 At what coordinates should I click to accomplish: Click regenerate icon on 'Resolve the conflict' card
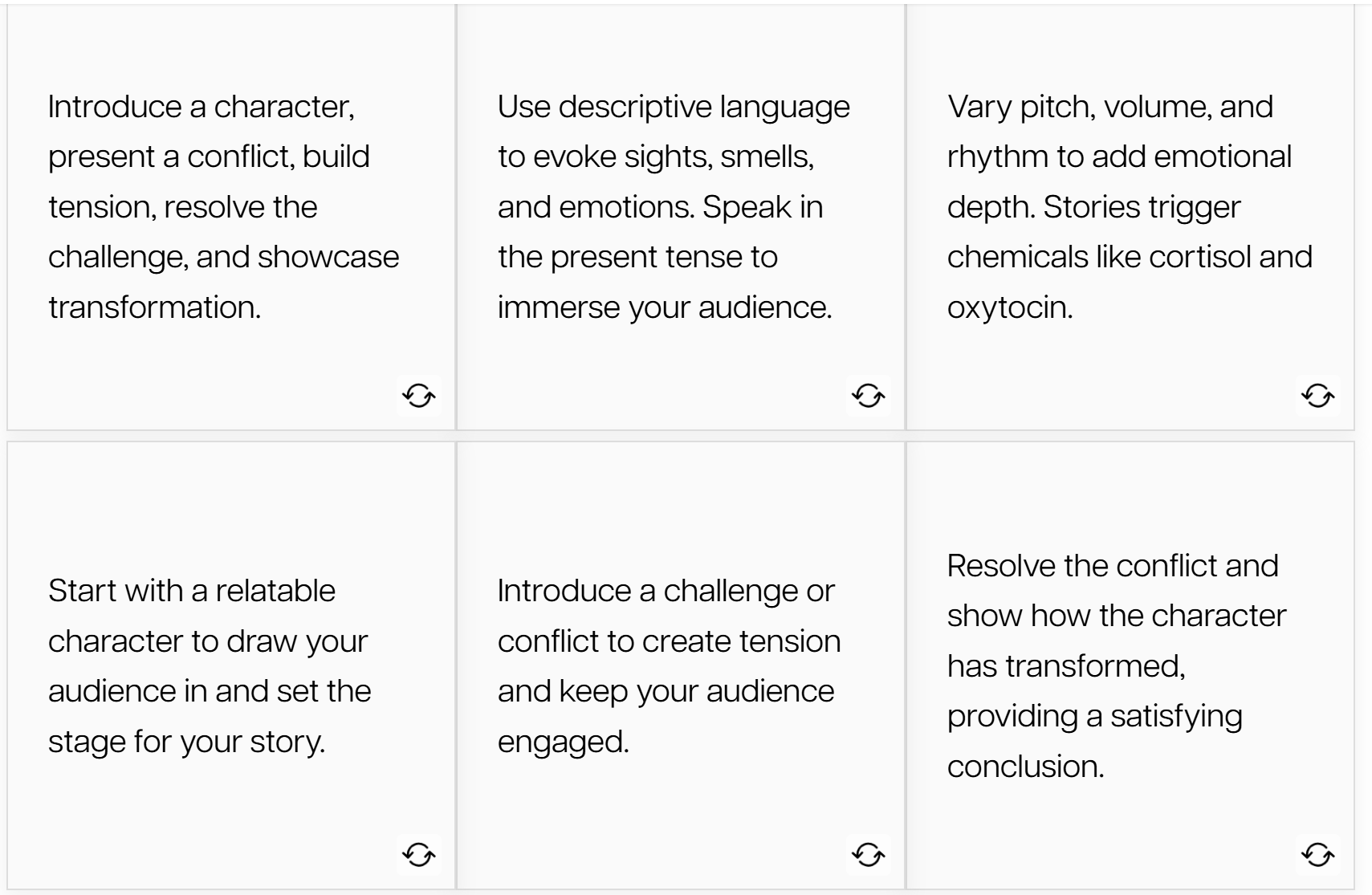click(1317, 854)
